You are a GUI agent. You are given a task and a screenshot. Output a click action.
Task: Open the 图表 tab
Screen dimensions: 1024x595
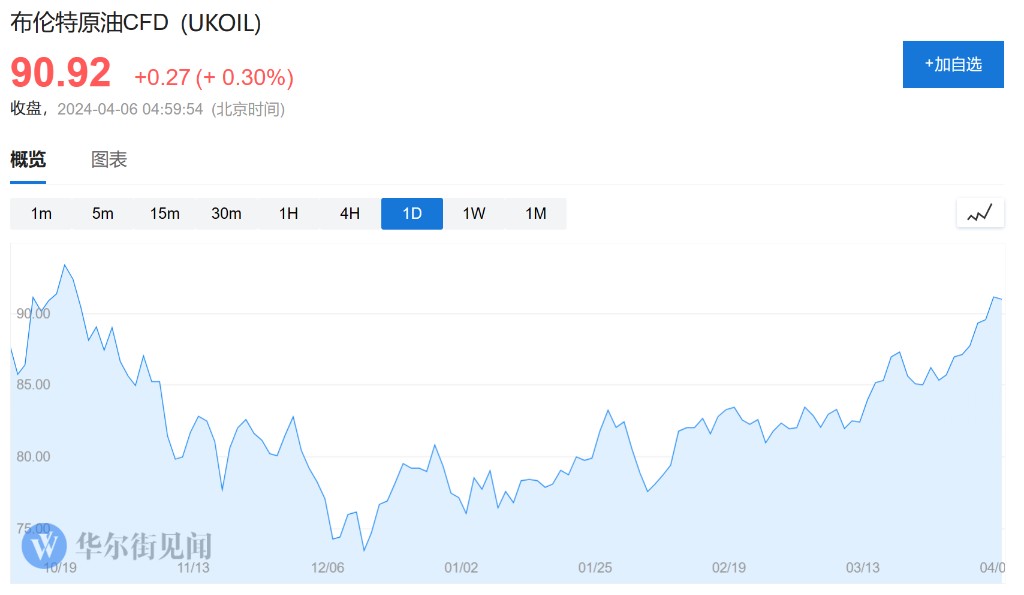109,159
